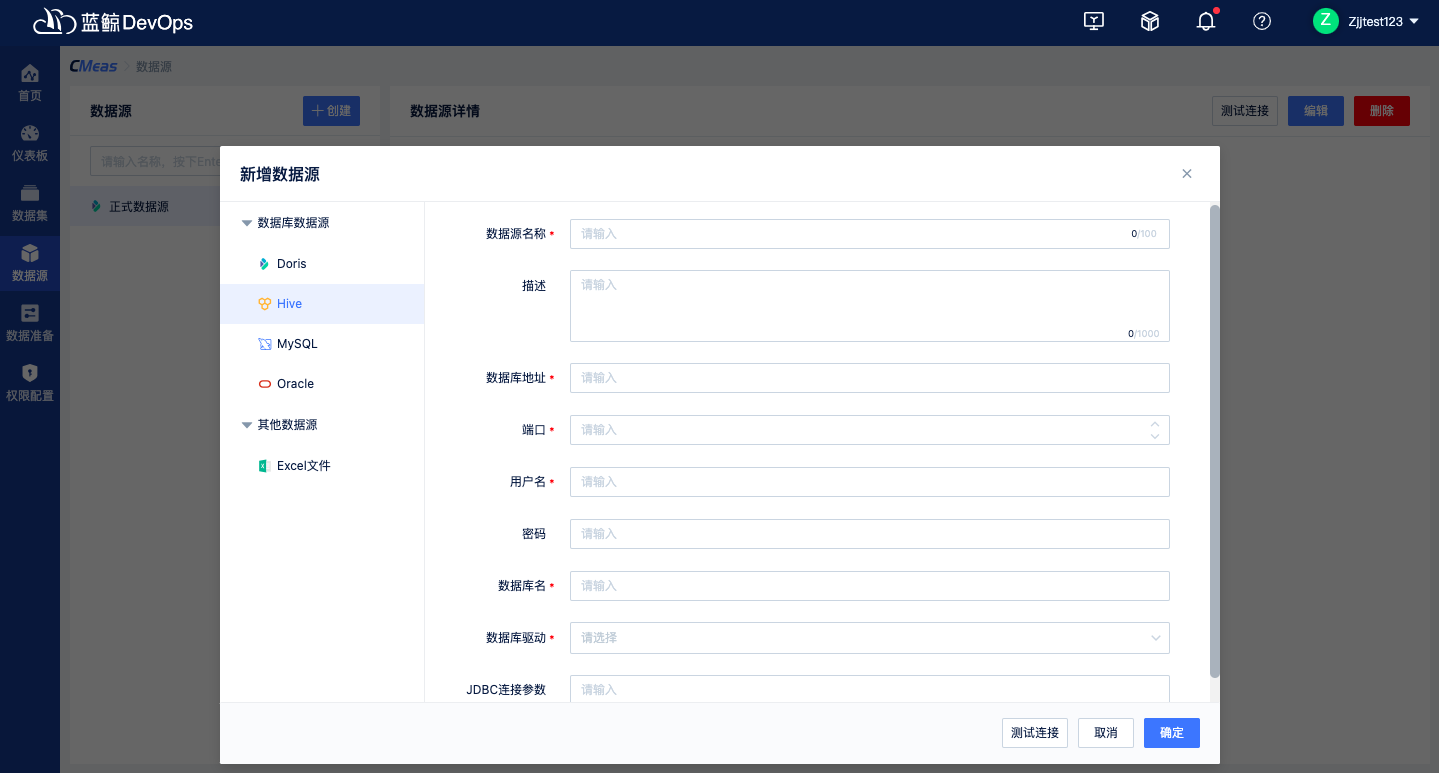Click the Excel文件 spreadsheet icon

click(x=264, y=466)
